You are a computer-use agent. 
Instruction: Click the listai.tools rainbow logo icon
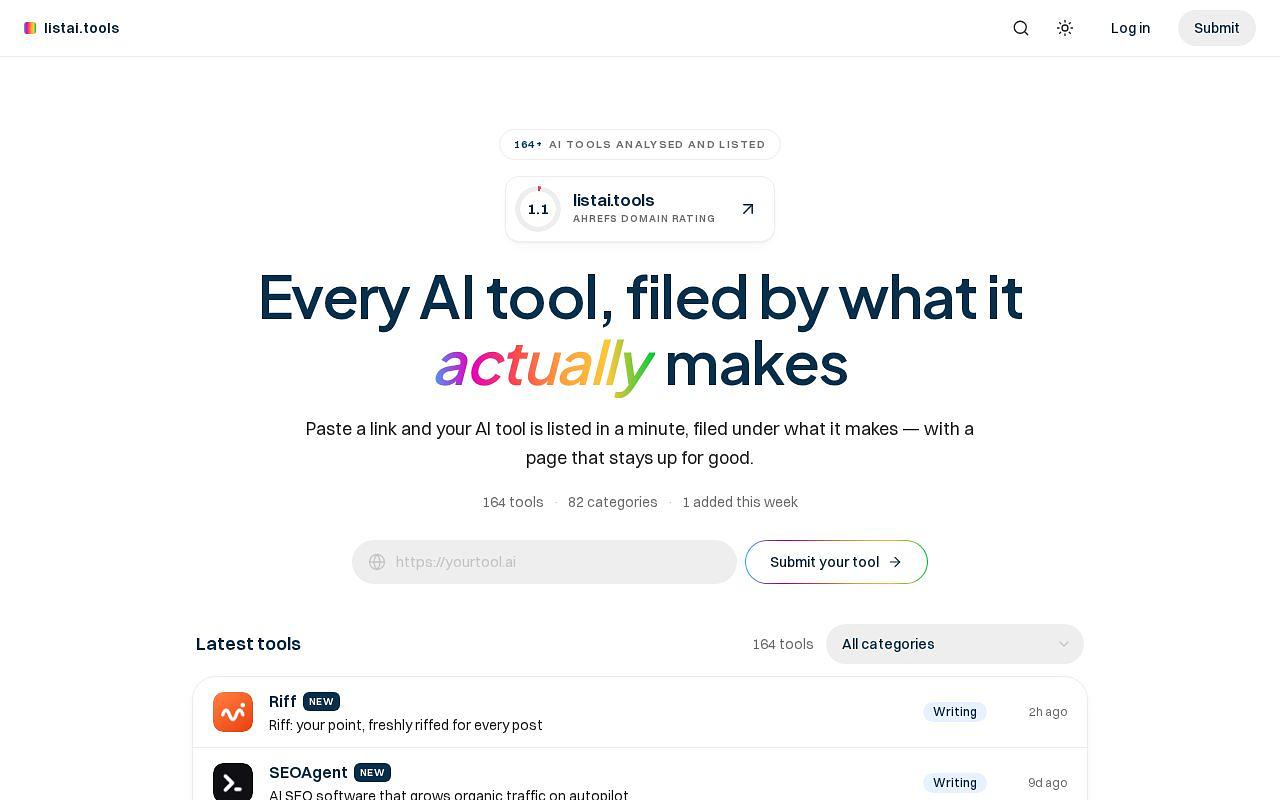click(30, 28)
